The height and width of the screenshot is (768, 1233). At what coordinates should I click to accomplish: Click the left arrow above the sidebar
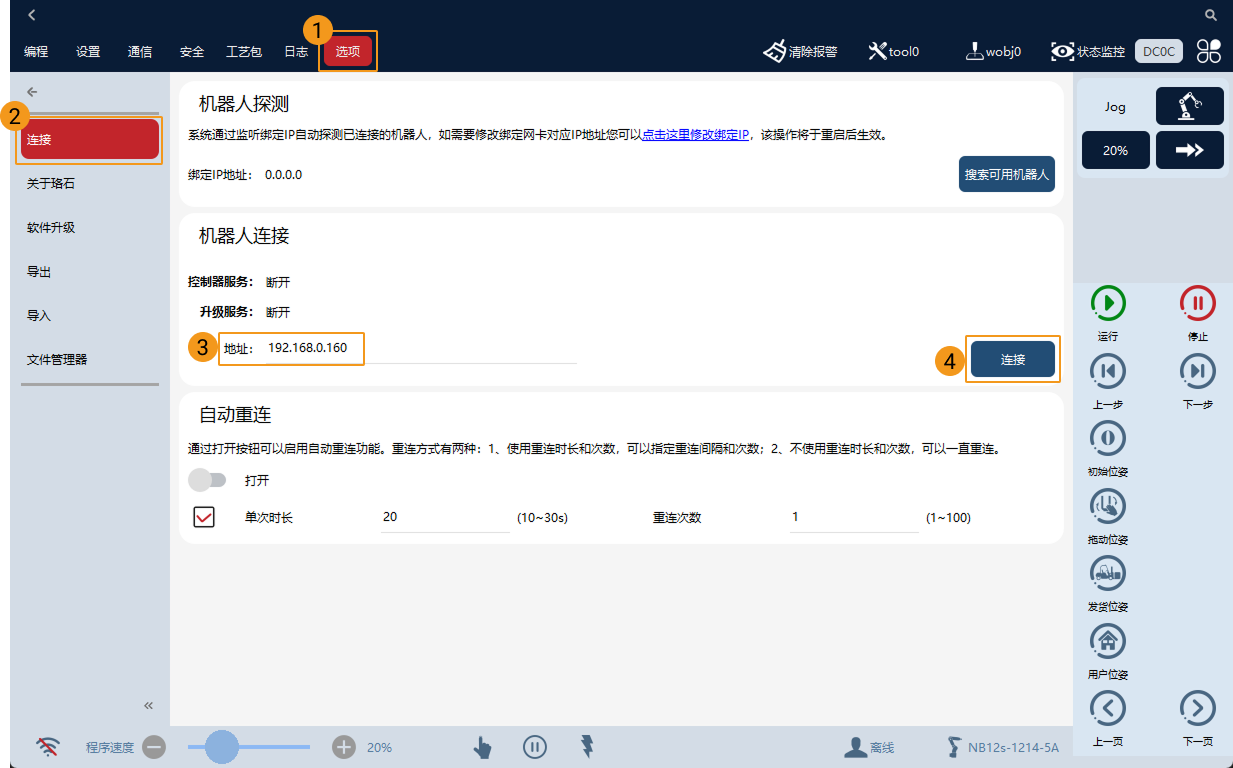coord(32,92)
